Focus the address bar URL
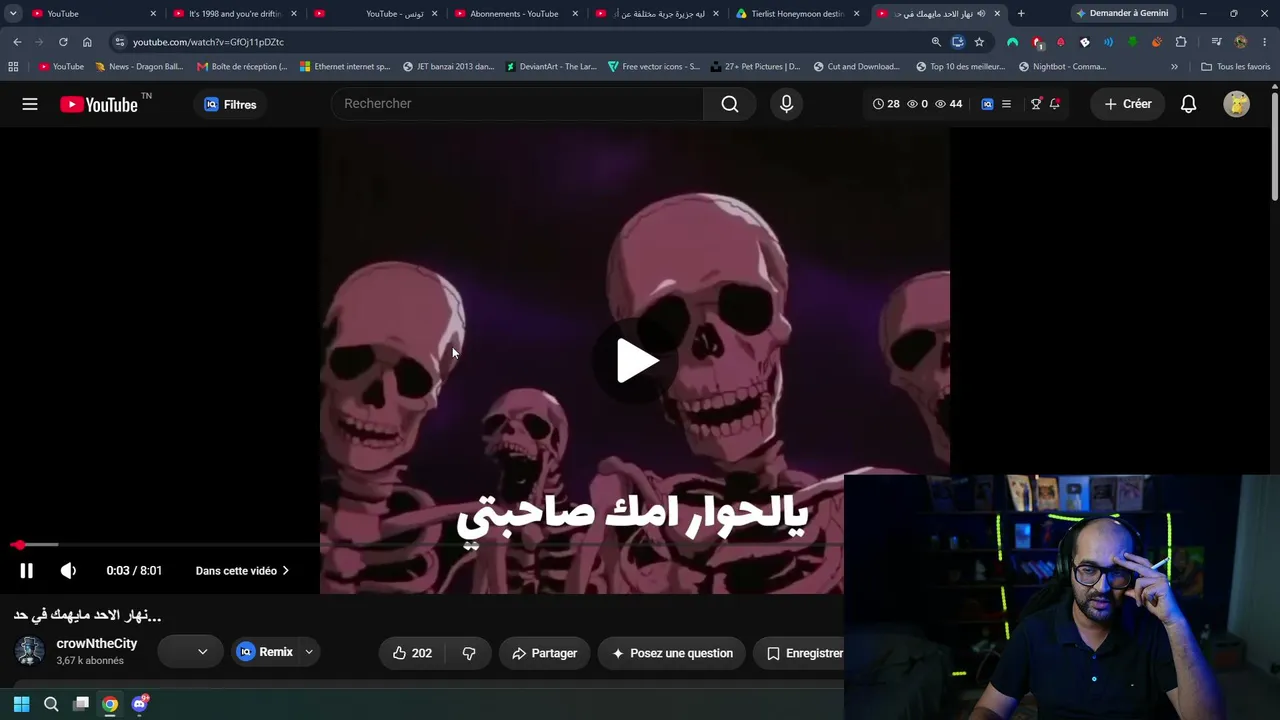The height and width of the screenshot is (720, 1280). click(x=208, y=42)
